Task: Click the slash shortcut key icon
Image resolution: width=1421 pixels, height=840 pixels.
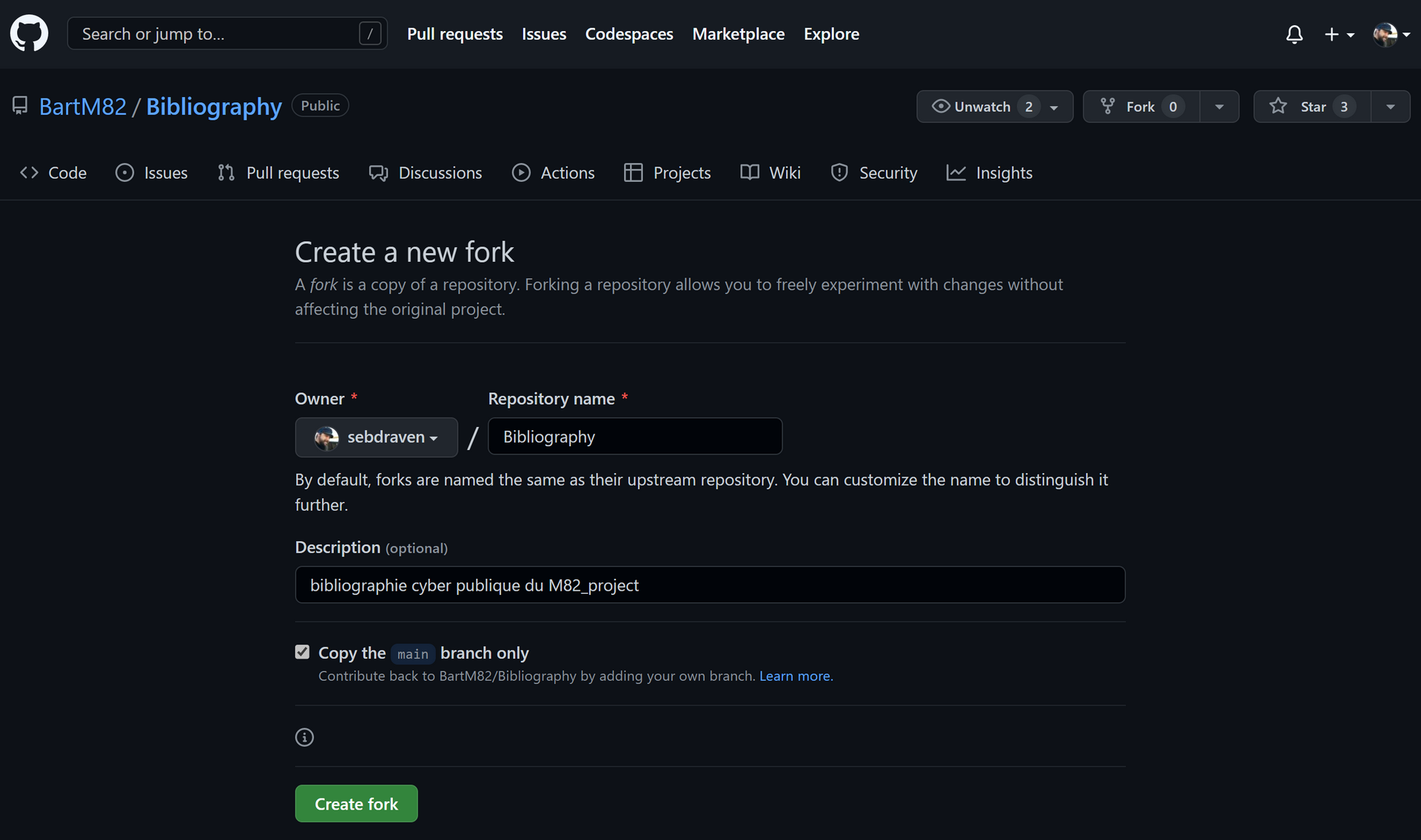Action: pyautogui.click(x=369, y=33)
